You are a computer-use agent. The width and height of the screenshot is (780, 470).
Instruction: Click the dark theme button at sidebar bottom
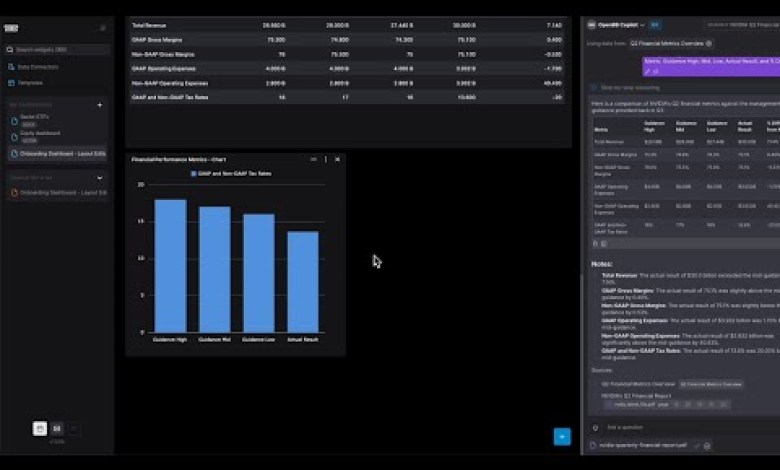73,428
